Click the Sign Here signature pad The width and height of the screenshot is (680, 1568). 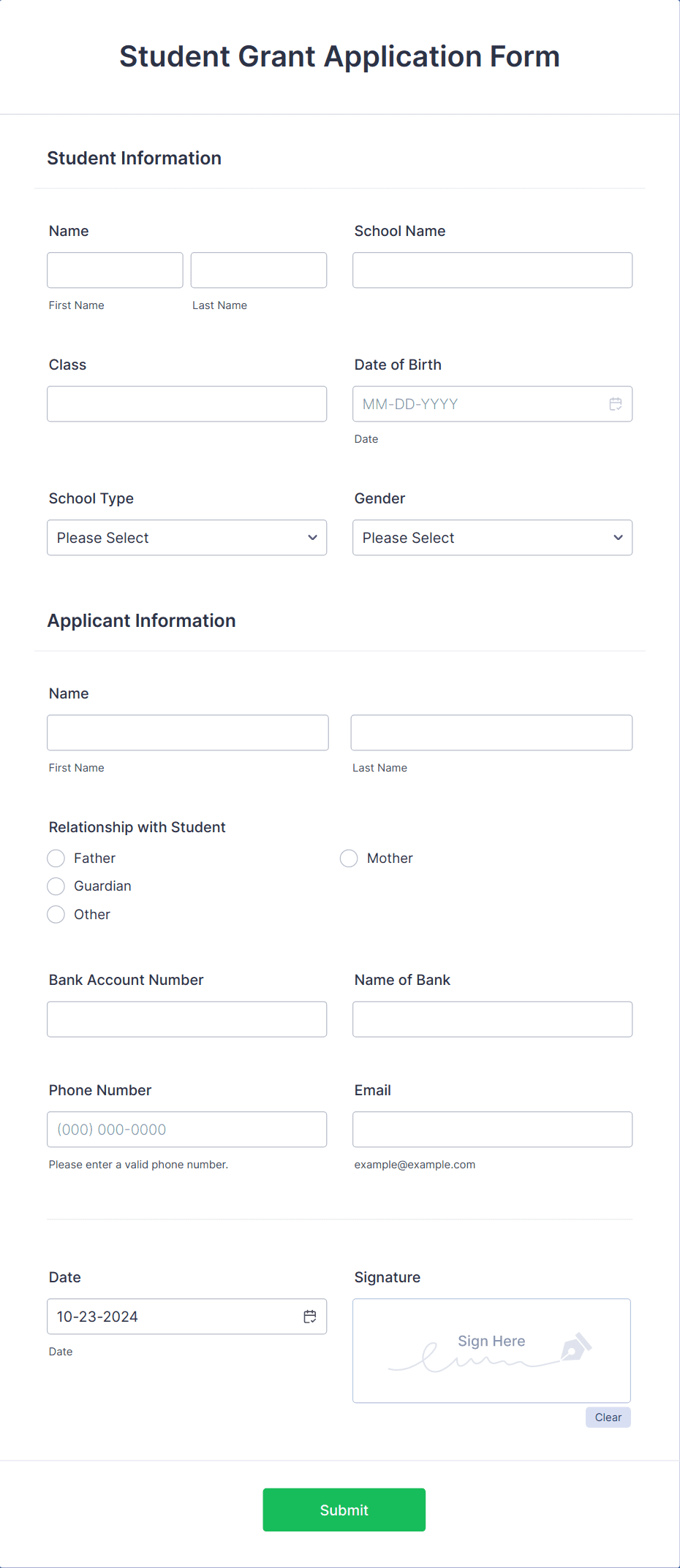coord(491,1350)
